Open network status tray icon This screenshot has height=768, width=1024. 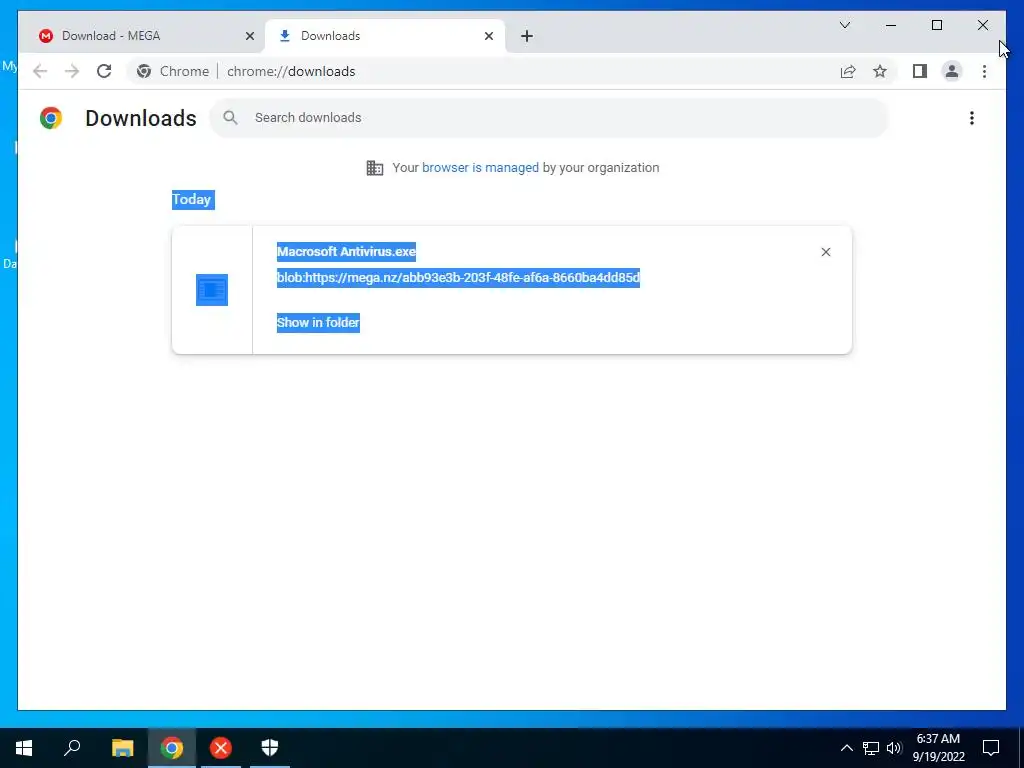(x=871, y=748)
